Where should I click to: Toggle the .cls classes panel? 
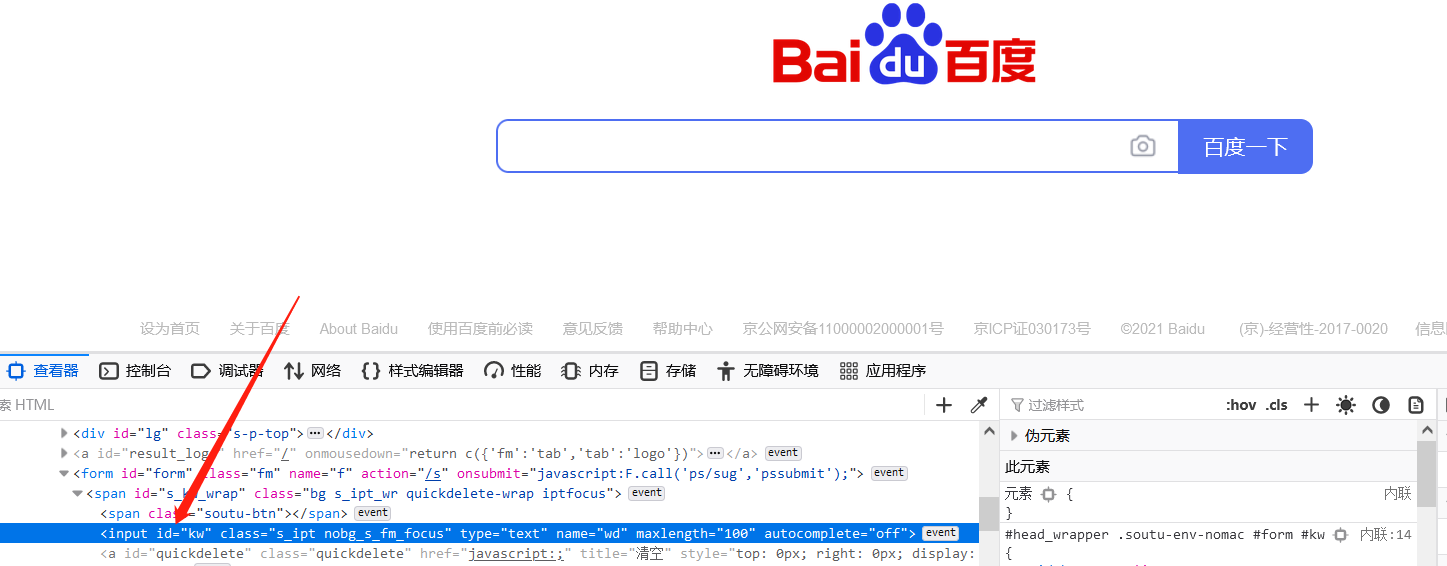click(1277, 405)
